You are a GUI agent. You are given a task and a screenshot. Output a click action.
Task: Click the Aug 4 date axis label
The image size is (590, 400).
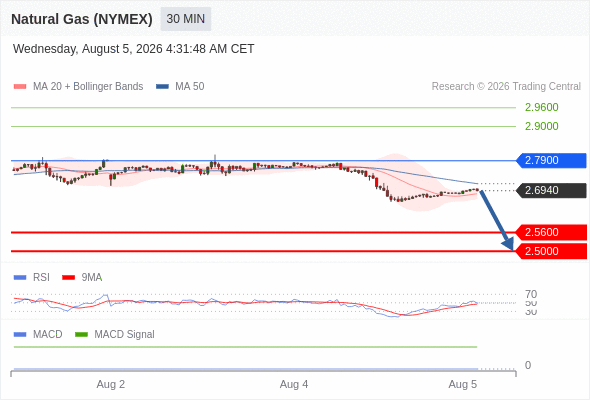(294, 384)
